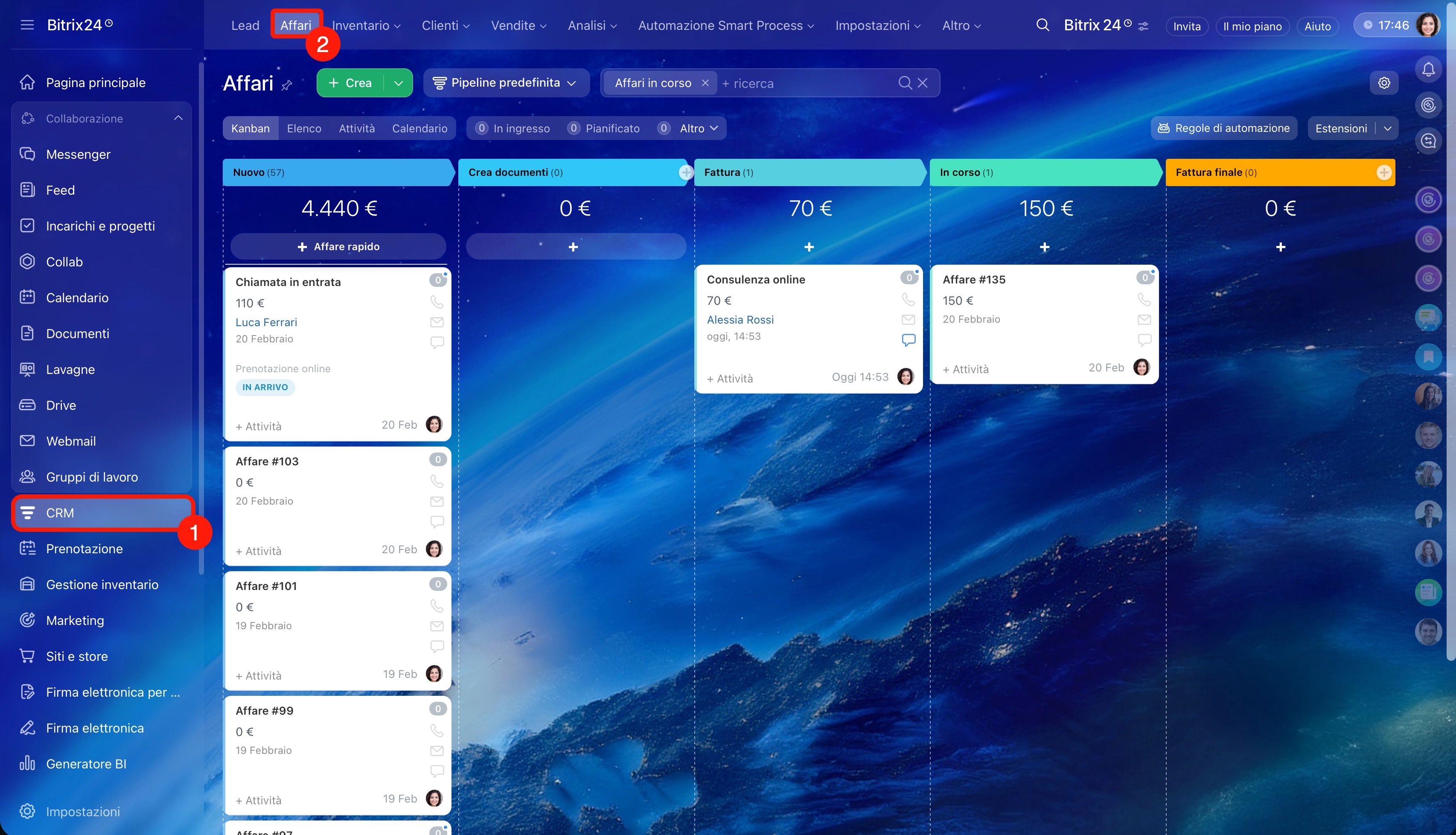
Task: Expand the Pipeline predefinita dropdown
Action: click(x=505, y=82)
